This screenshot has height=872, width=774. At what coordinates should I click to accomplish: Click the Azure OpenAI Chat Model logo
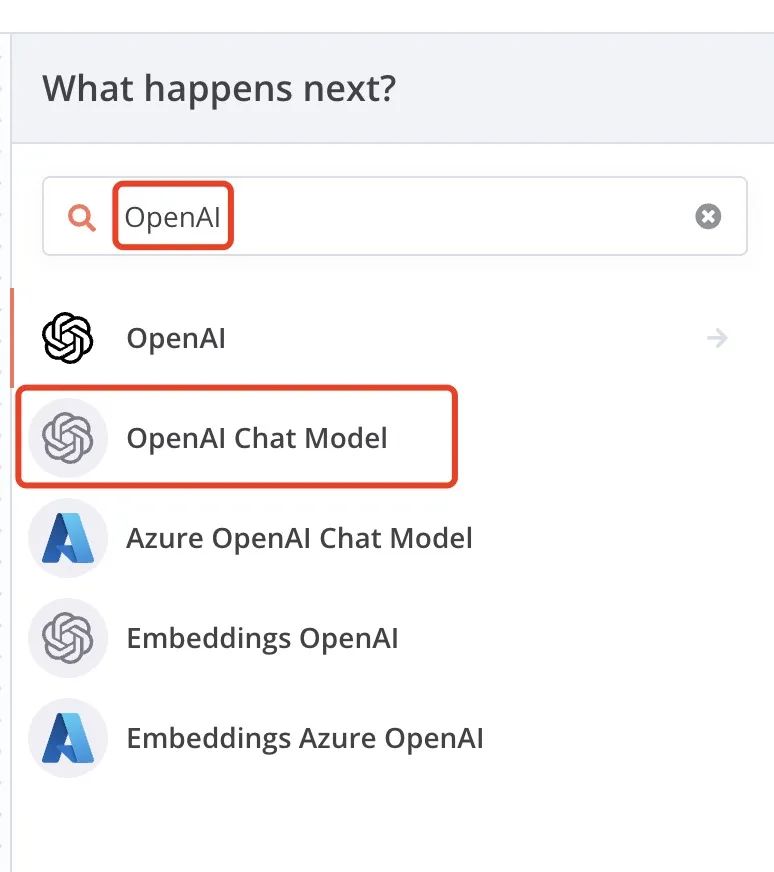click(67, 539)
